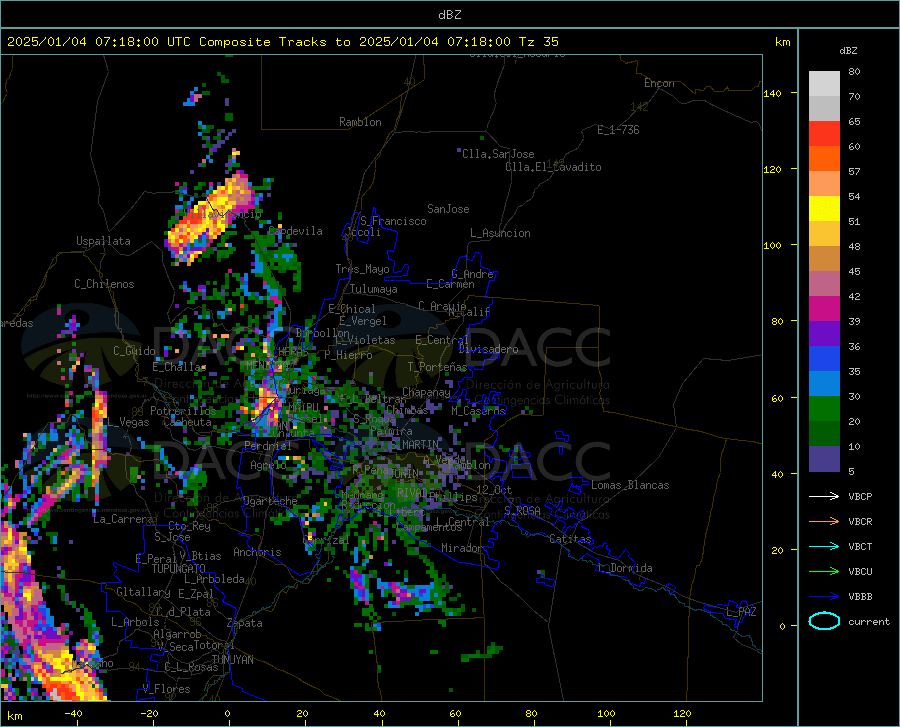Click the E_Chical map label
Screen dimensions: 900x727
coord(352,309)
